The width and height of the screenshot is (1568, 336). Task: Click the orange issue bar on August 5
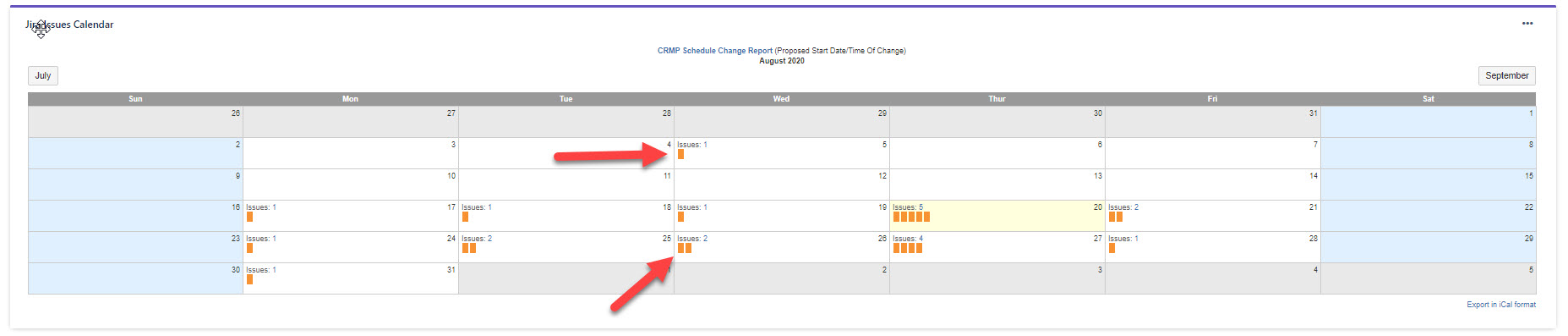click(x=680, y=154)
